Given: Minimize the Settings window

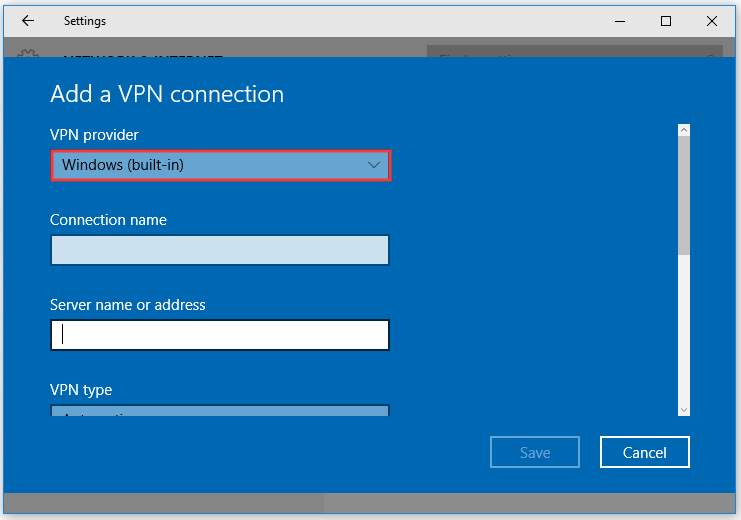Looking at the screenshot, I should [x=620, y=21].
